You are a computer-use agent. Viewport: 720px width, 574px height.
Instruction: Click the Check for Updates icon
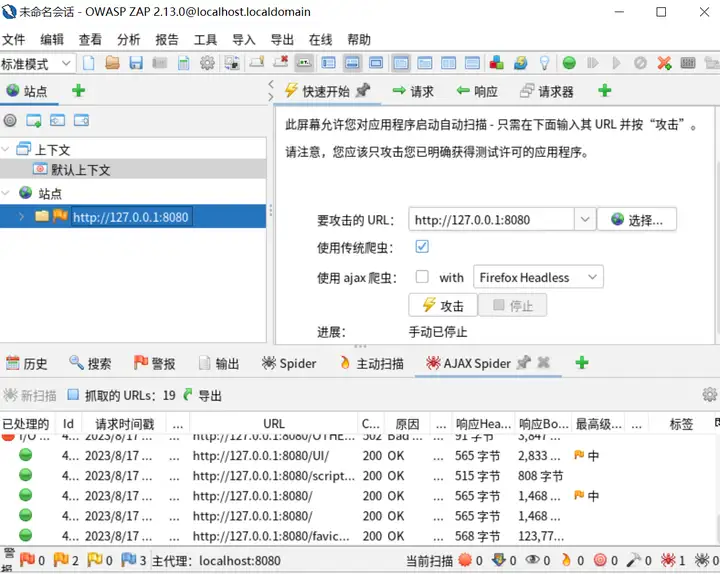click(520, 62)
